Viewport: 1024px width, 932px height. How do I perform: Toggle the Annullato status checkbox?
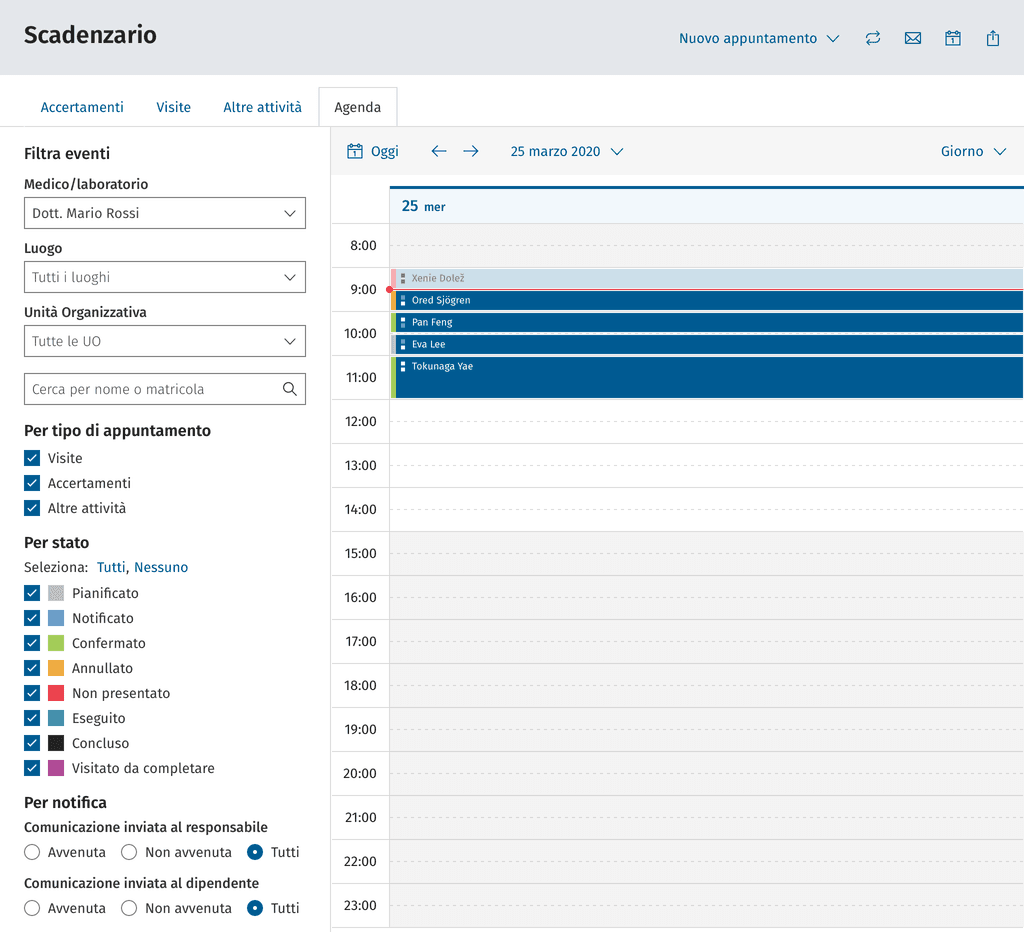[x=32, y=668]
